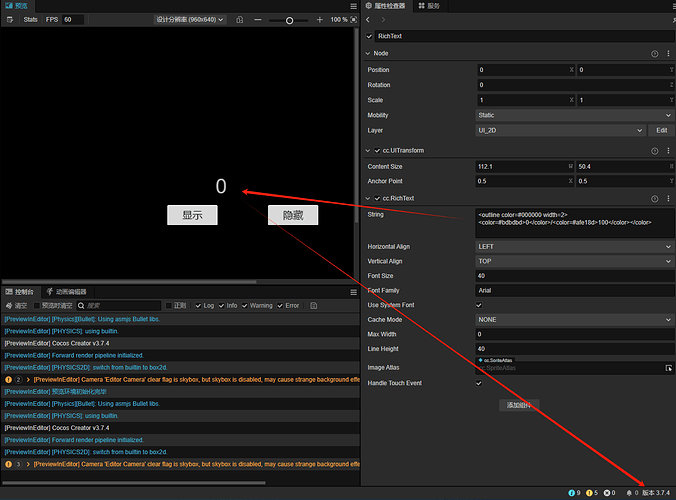Viewport: 676px width, 500px height.
Task: Toggle clear-on-preview checkbox in console
Action: coord(37,306)
